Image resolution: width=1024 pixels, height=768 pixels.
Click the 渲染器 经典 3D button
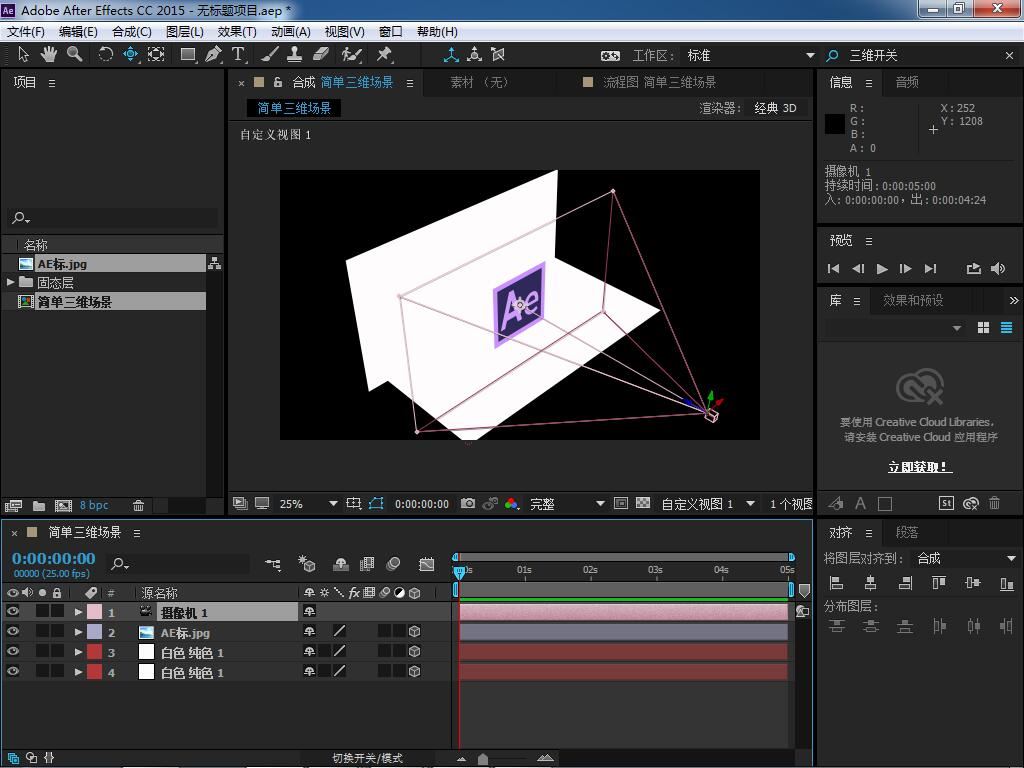tap(775, 108)
